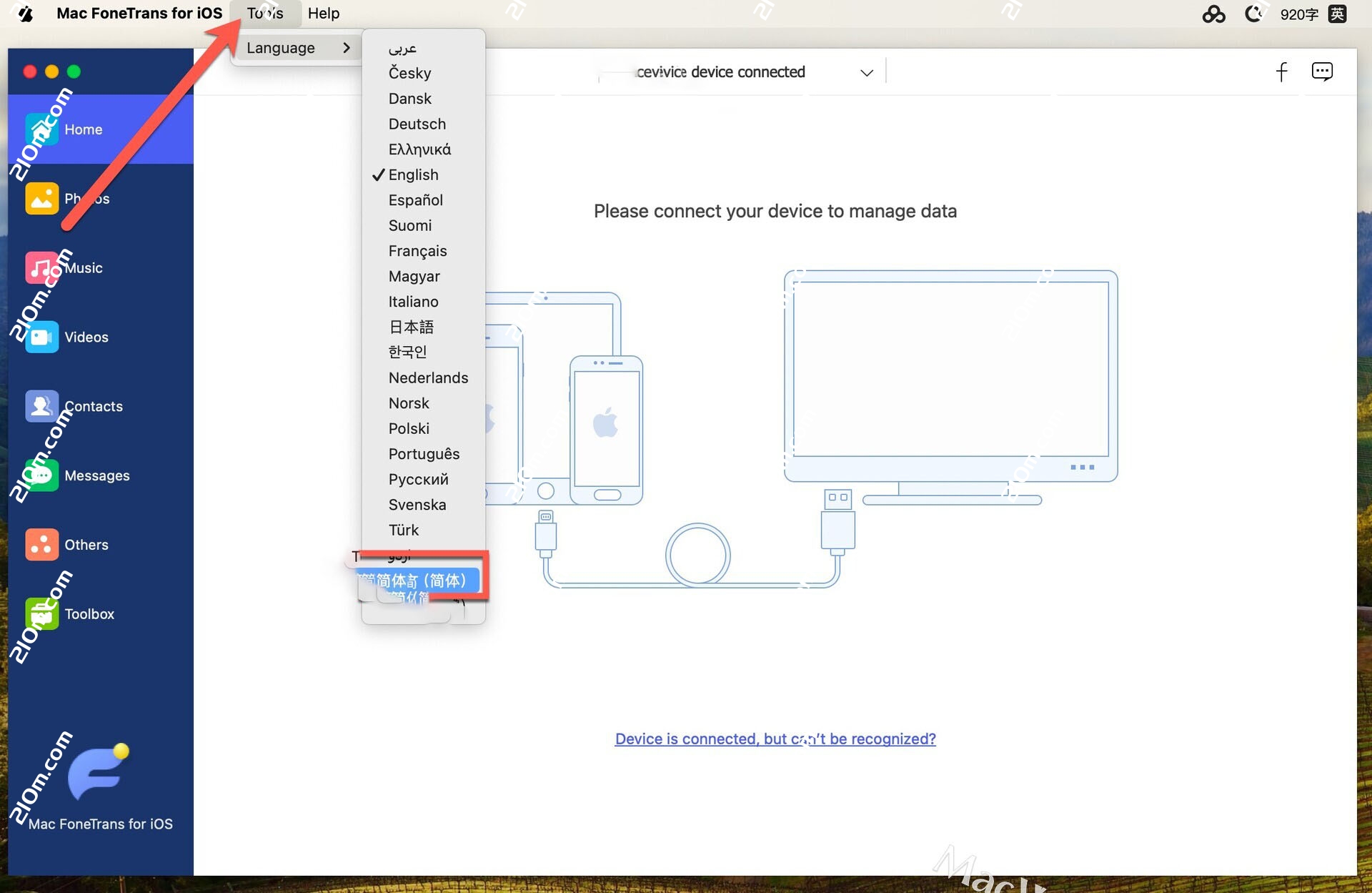
Task: Open the Contacts manager
Action: [x=94, y=405]
